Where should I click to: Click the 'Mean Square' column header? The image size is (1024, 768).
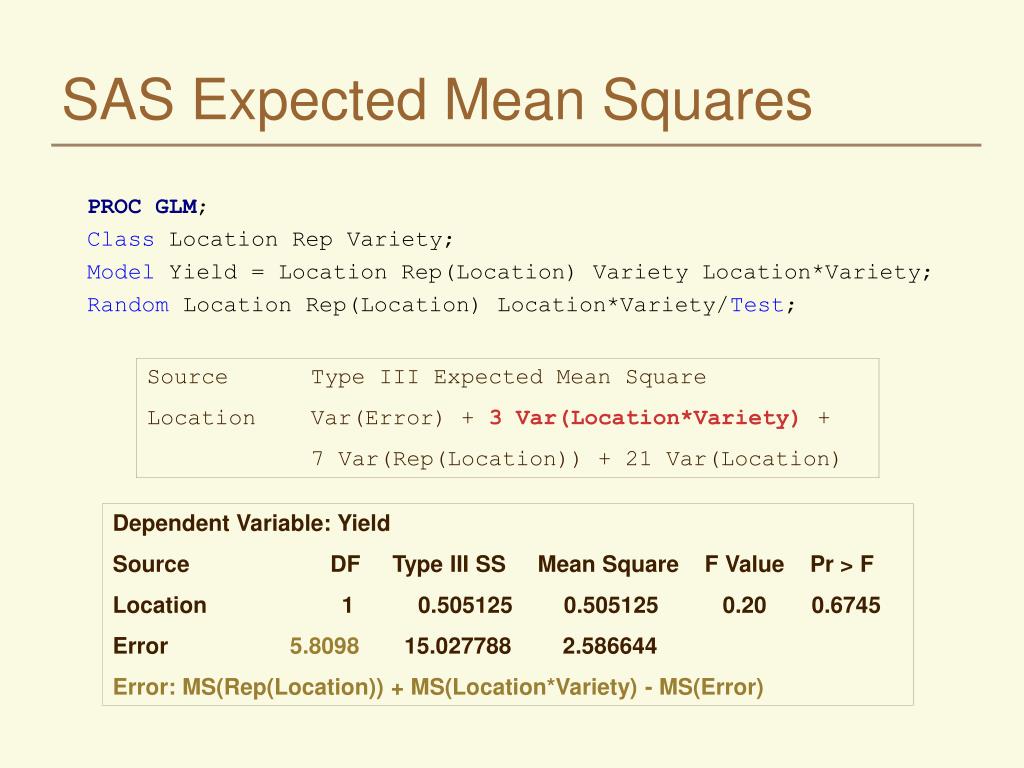pyautogui.click(x=608, y=564)
